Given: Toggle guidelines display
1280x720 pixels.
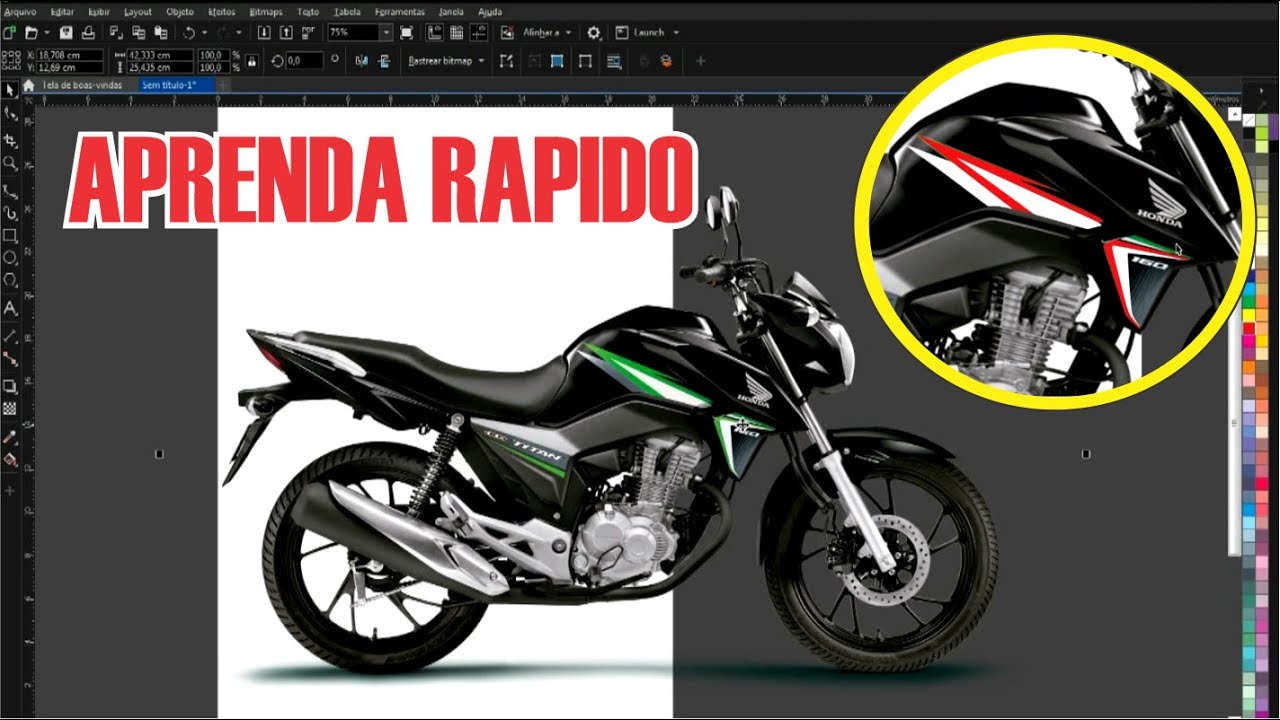Looking at the screenshot, I should [478, 33].
